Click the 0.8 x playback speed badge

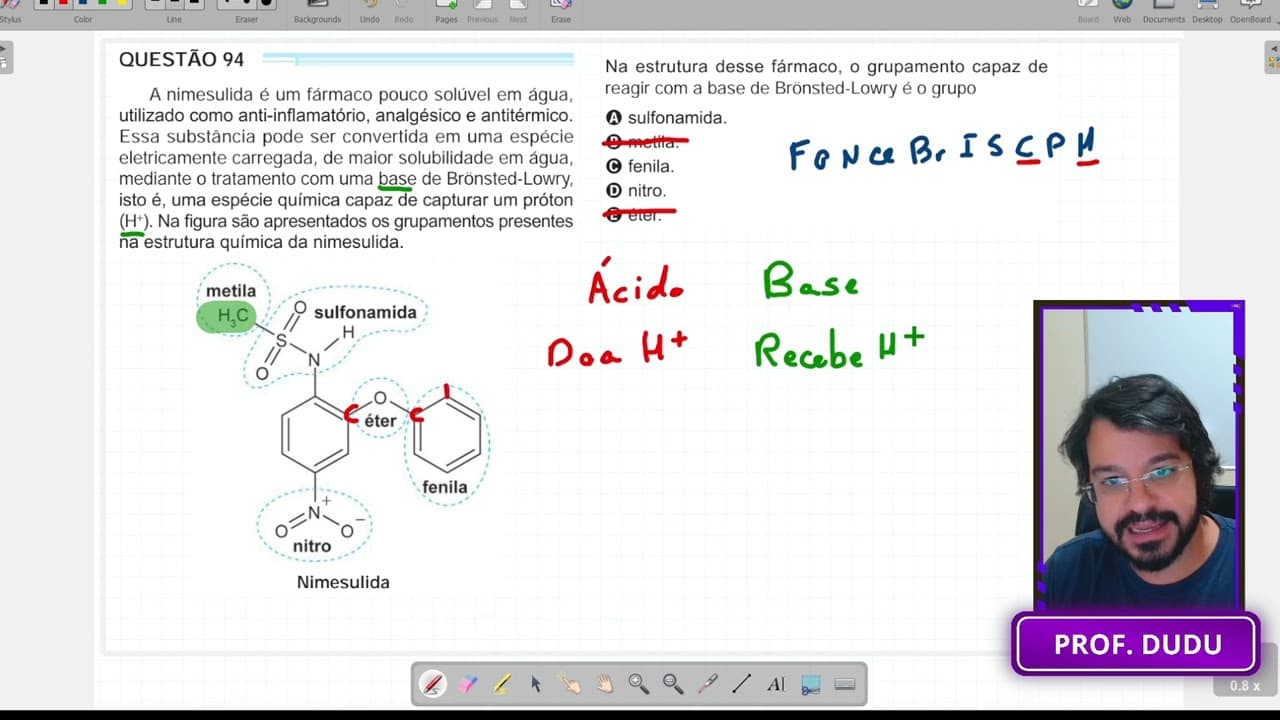[x=1245, y=686]
